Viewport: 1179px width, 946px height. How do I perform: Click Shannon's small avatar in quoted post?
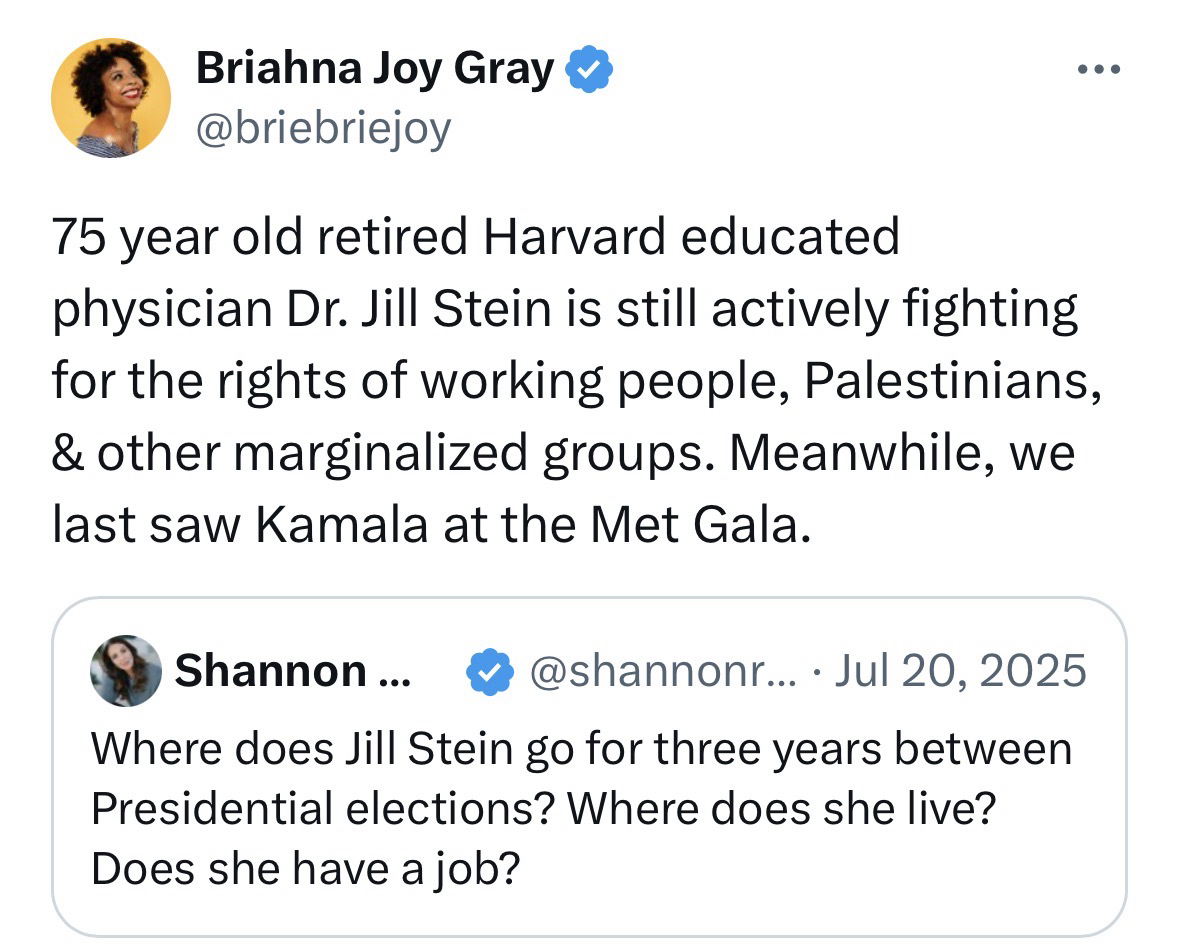point(126,670)
